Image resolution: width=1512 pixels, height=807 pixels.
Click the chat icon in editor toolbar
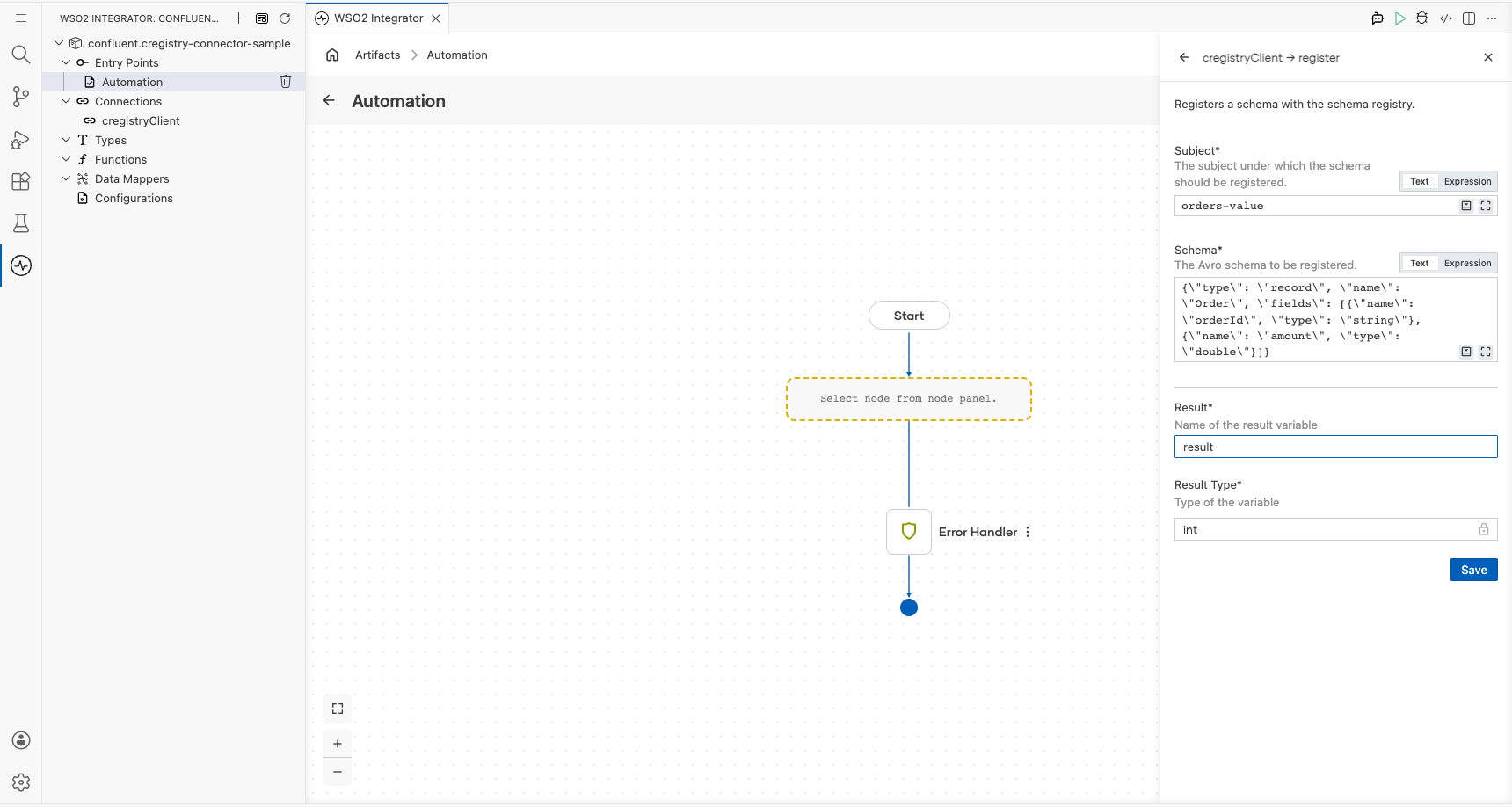(1378, 18)
